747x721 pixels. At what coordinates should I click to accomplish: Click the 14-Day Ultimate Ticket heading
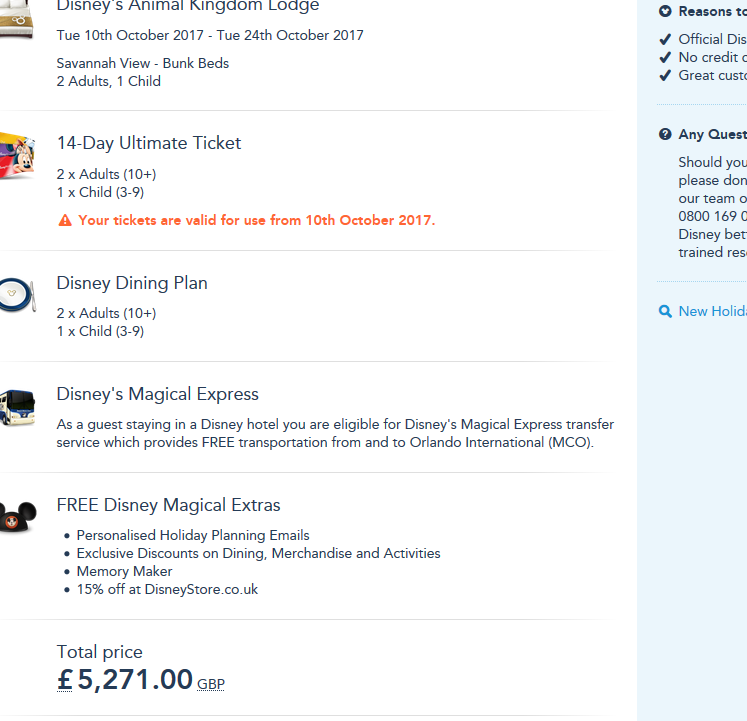[149, 143]
